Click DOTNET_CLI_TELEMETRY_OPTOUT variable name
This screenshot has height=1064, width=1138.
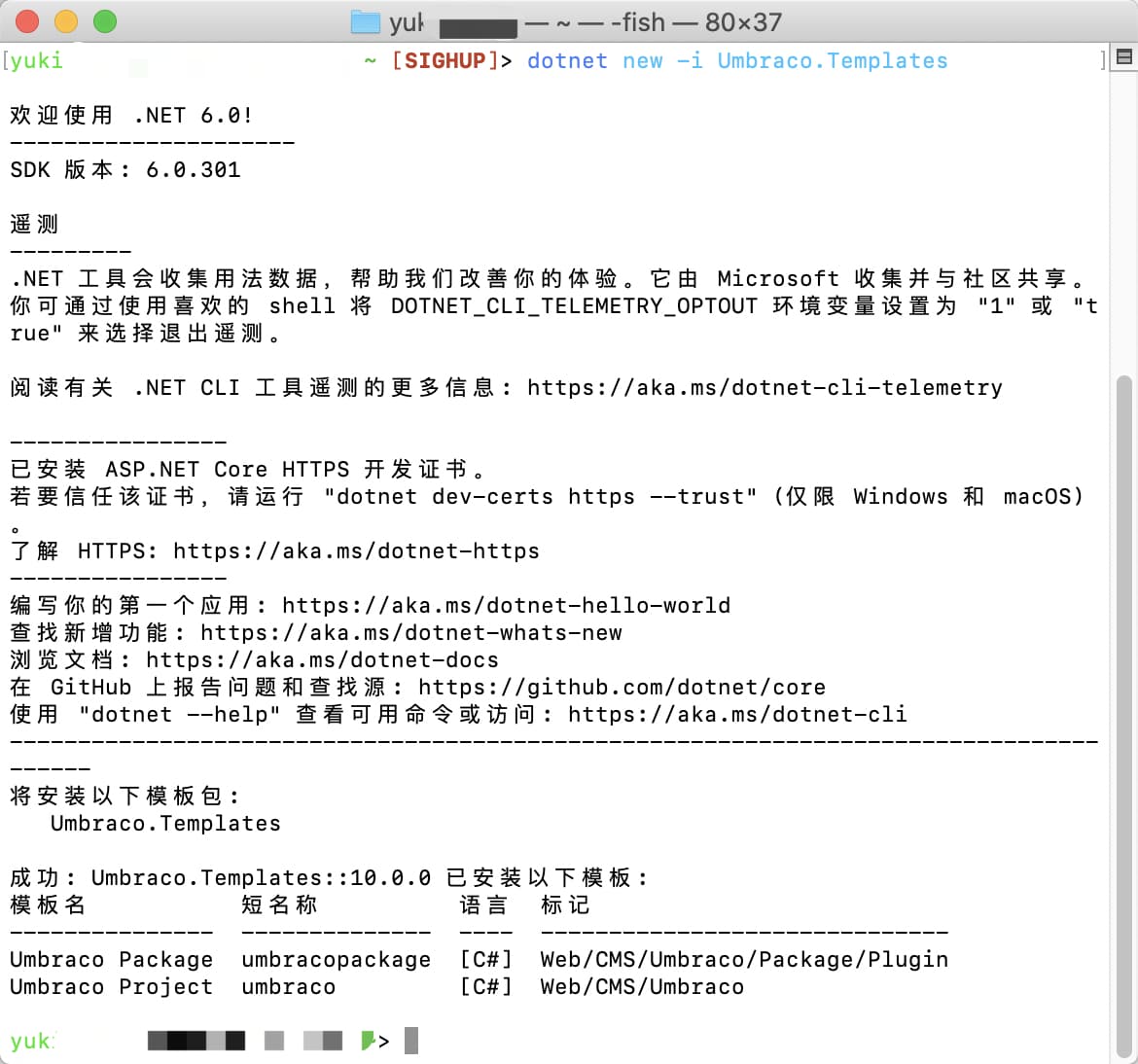574,306
